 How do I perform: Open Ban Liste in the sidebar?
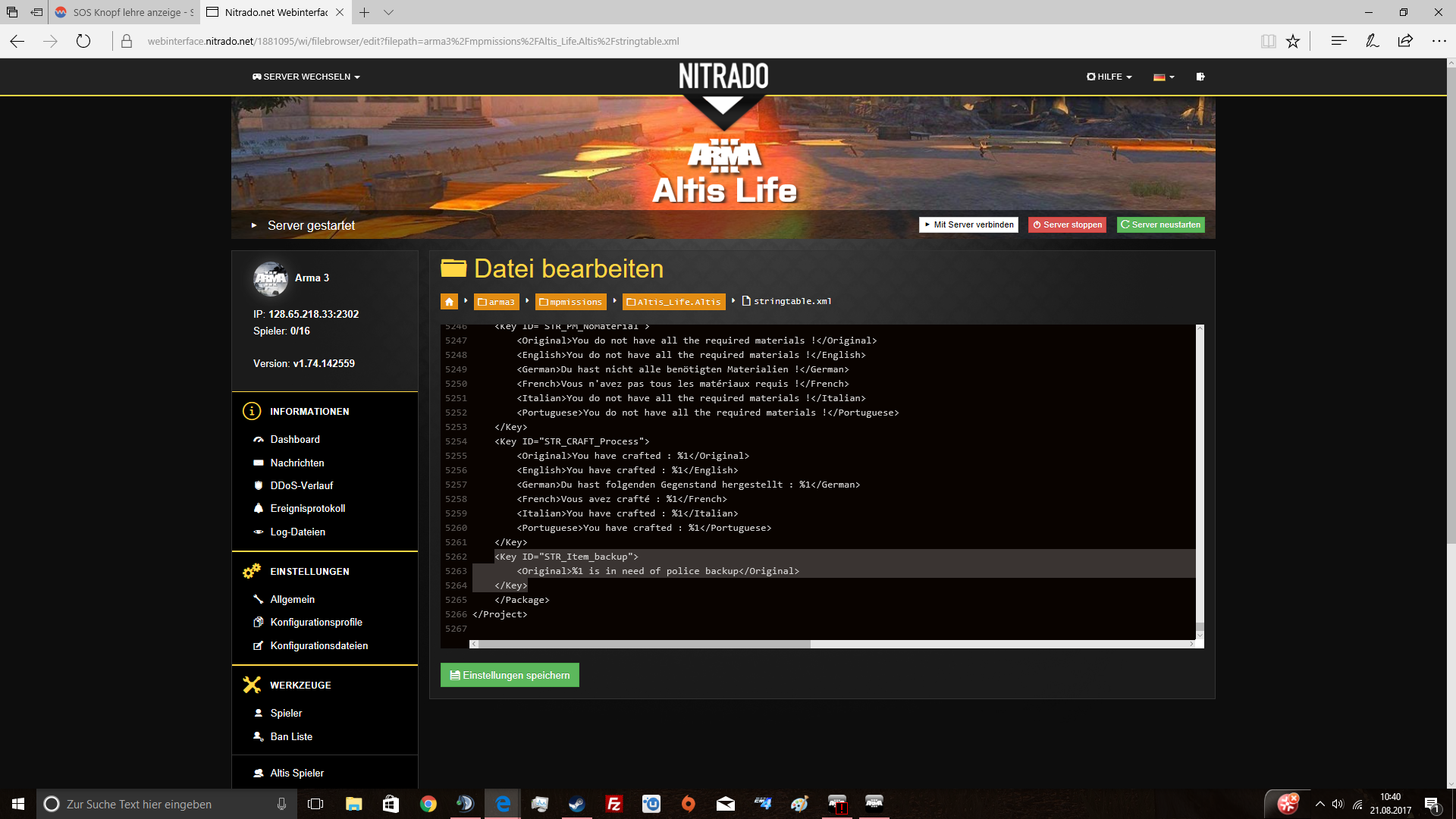[x=291, y=736]
